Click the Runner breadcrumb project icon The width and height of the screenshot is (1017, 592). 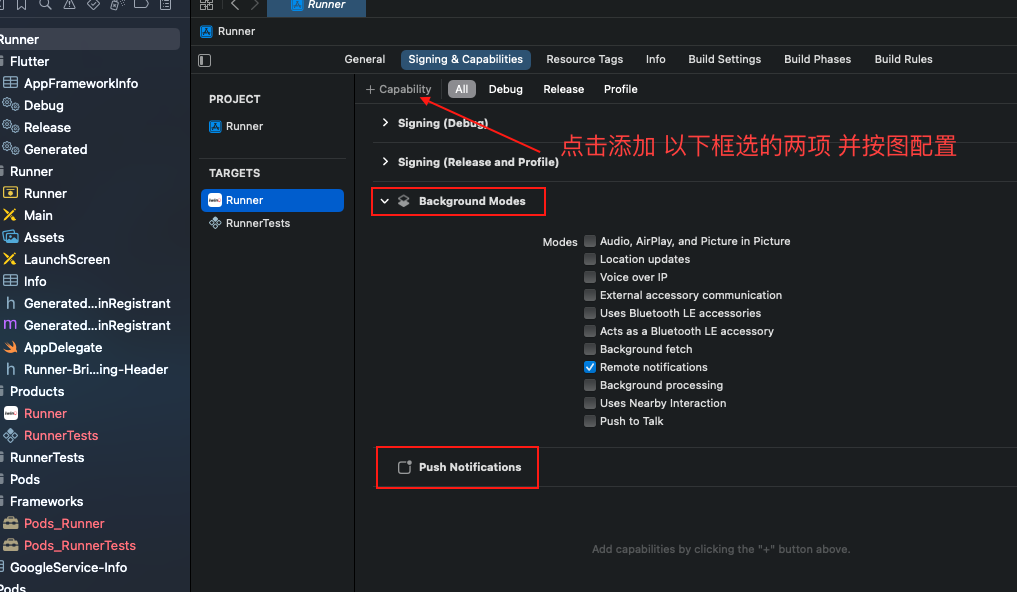tap(206, 31)
